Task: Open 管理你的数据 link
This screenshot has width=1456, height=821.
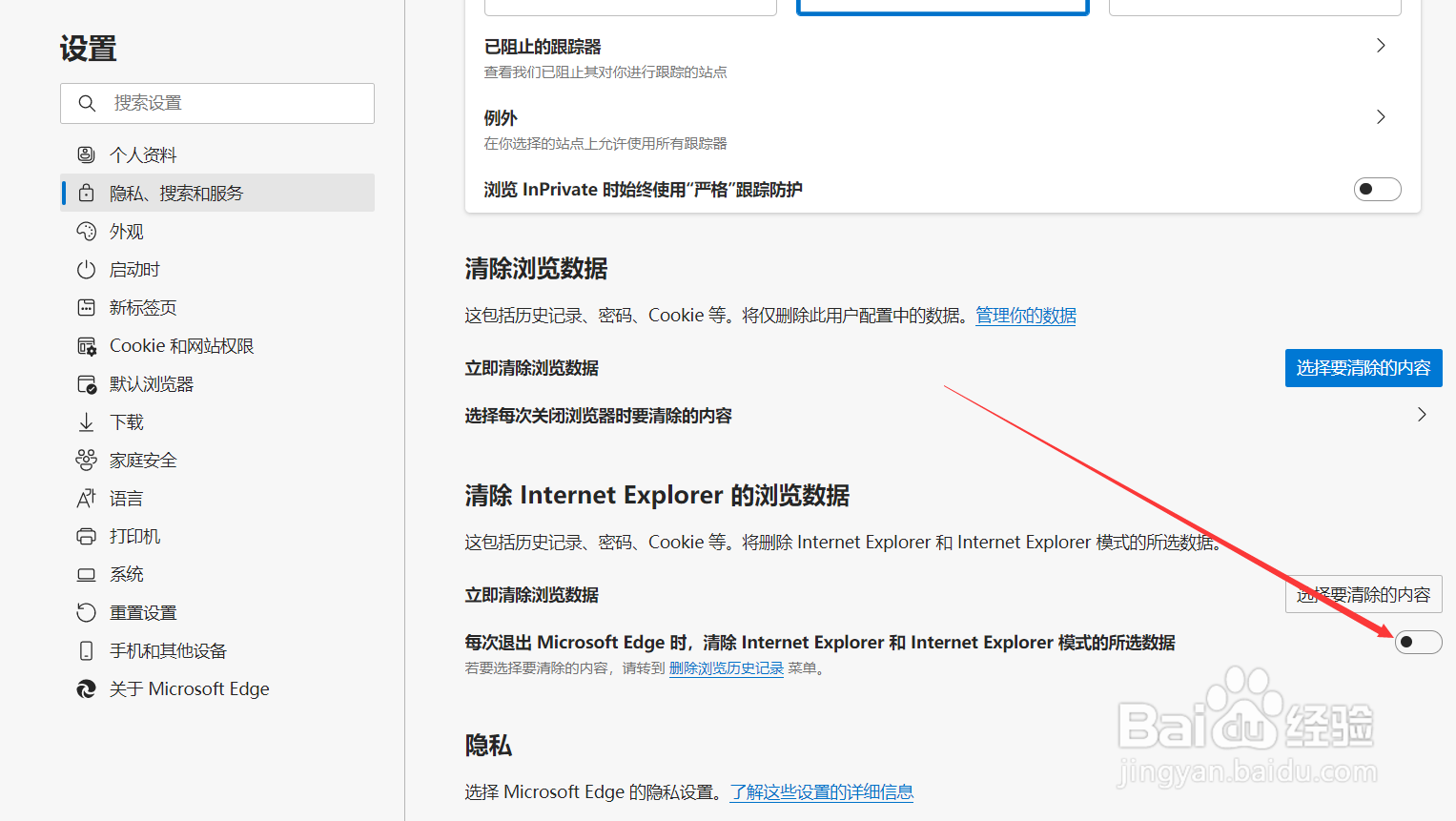Action: pos(1026,316)
